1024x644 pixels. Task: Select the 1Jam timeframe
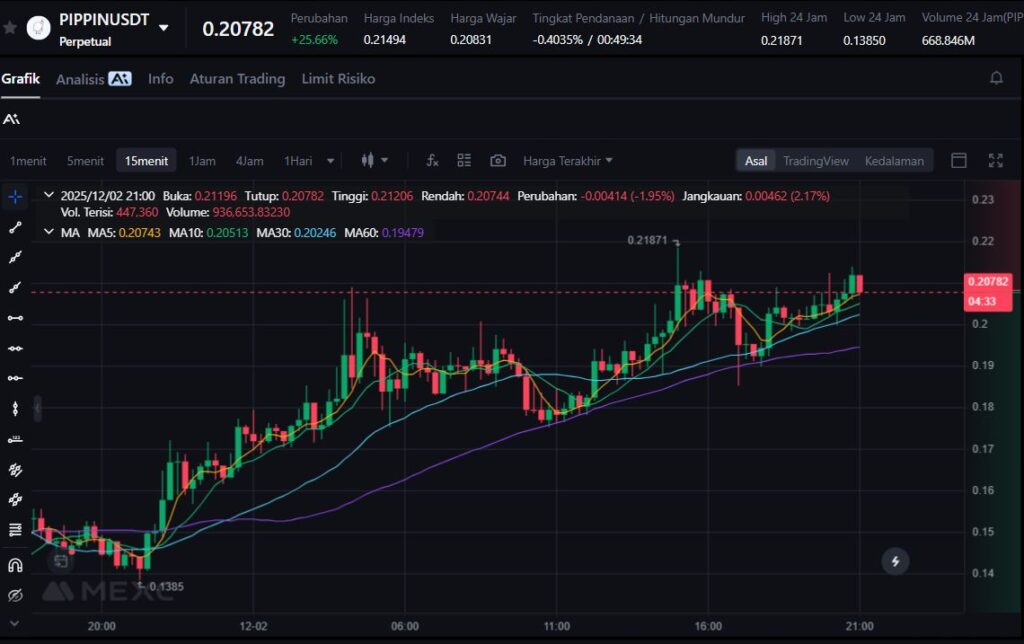click(x=202, y=161)
